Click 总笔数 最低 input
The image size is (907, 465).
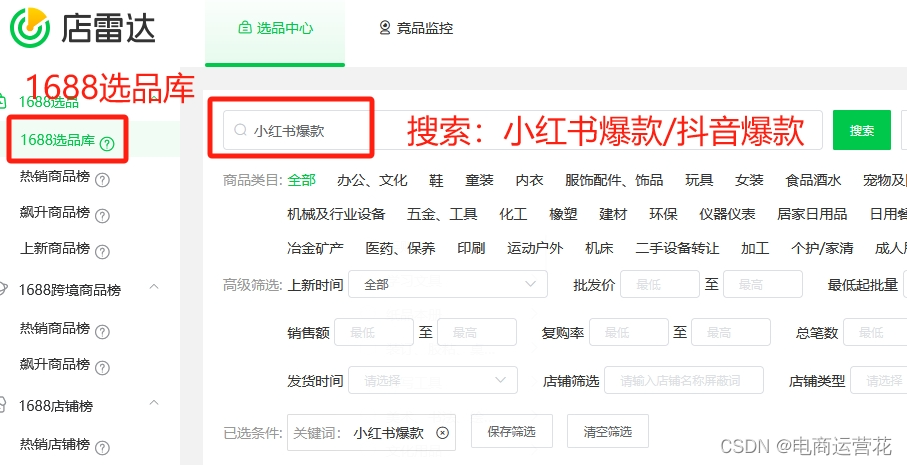(x=875, y=332)
